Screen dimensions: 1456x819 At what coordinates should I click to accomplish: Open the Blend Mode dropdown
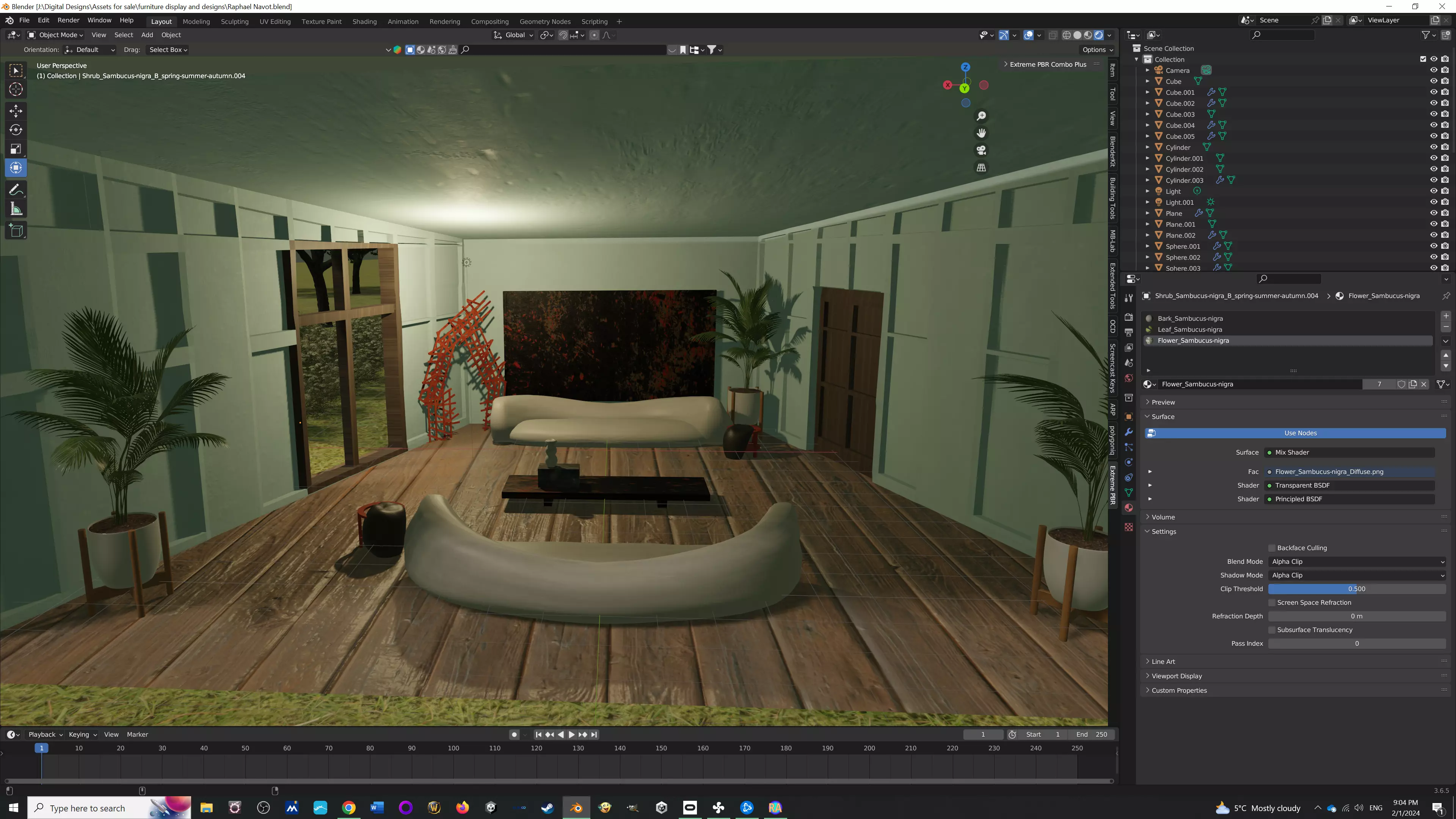point(1357,561)
